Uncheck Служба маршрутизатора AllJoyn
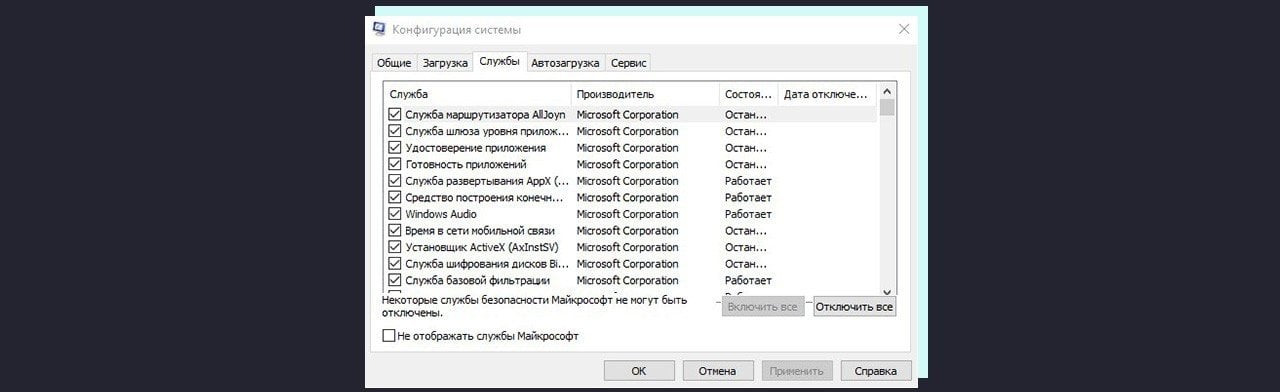Screen dimensions: 1280x392 click(394, 115)
